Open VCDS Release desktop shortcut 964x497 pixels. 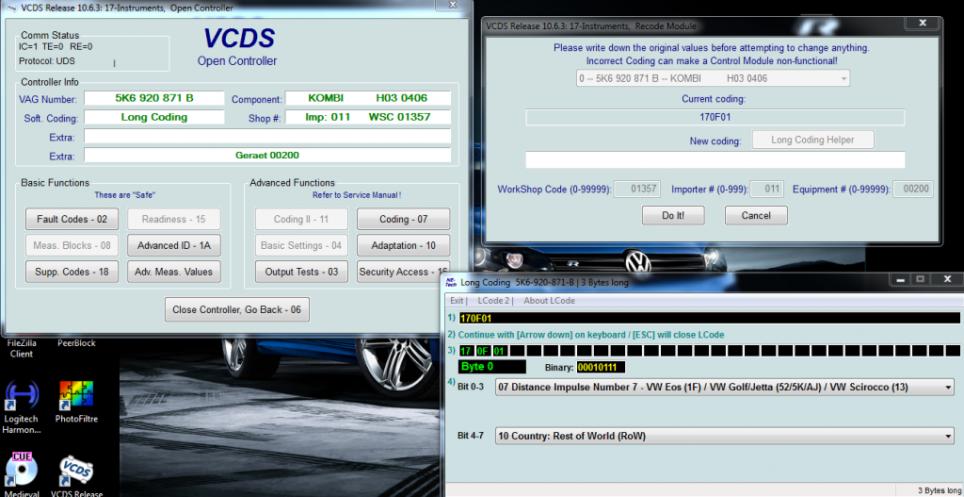point(76,475)
